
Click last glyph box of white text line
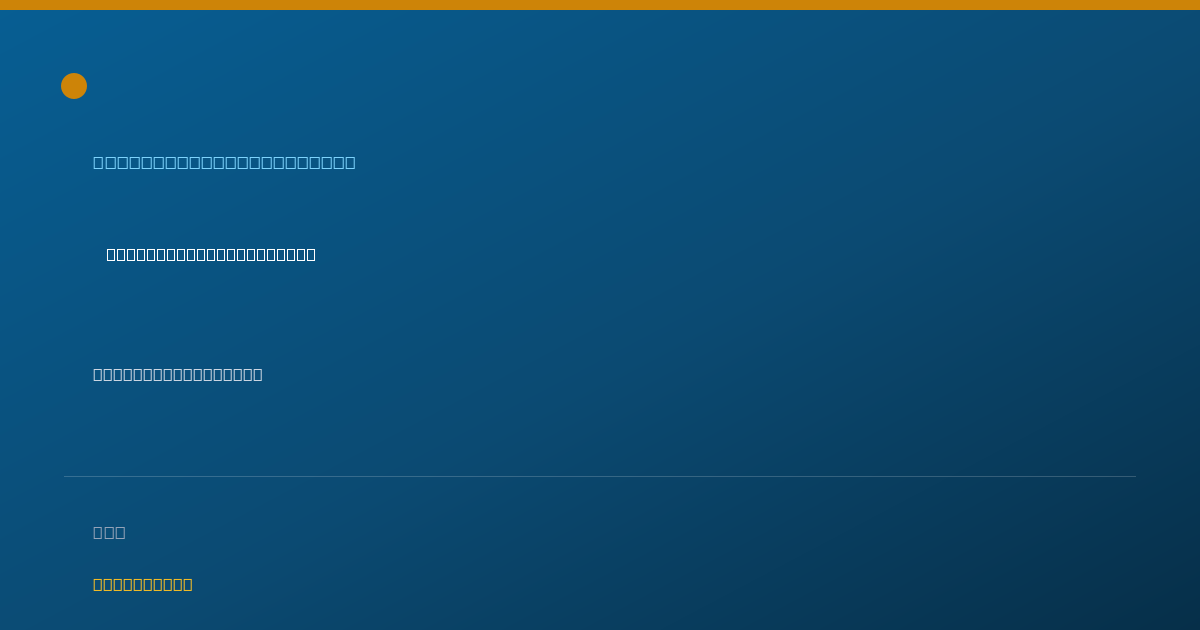[x=311, y=254]
